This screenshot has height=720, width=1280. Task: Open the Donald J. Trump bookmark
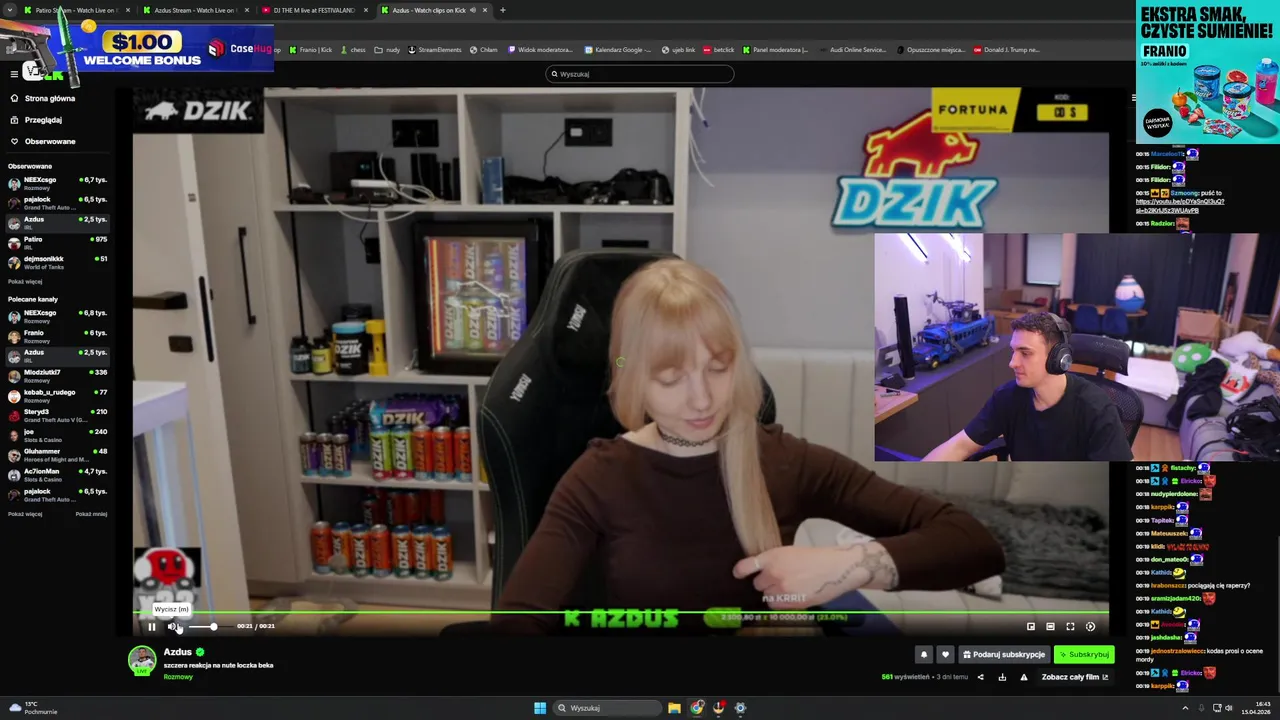(1008, 50)
